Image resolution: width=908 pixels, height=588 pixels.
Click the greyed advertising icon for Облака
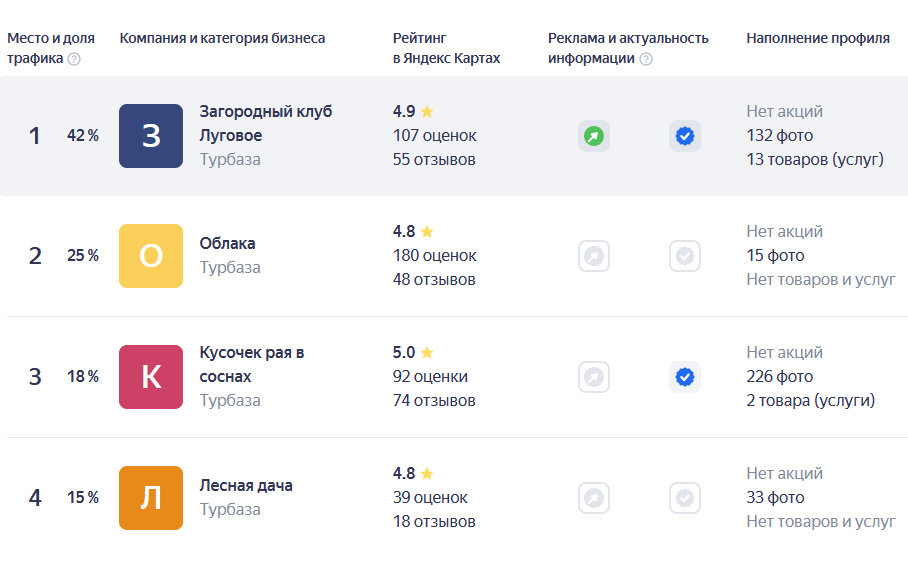(x=594, y=256)
